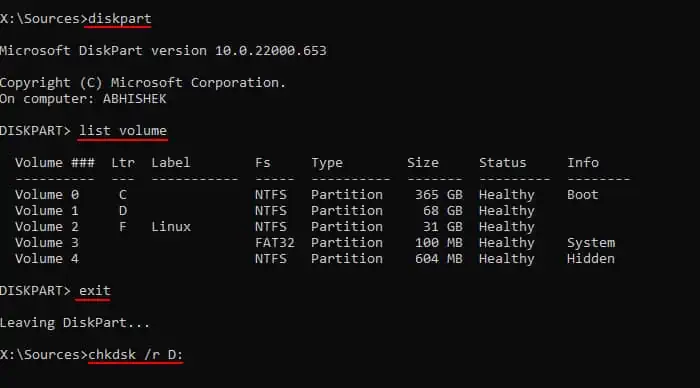Screen dimensions: 700x388
Task: Click 'On computer: ABHISHEK' line
Action: pos(83,99)
